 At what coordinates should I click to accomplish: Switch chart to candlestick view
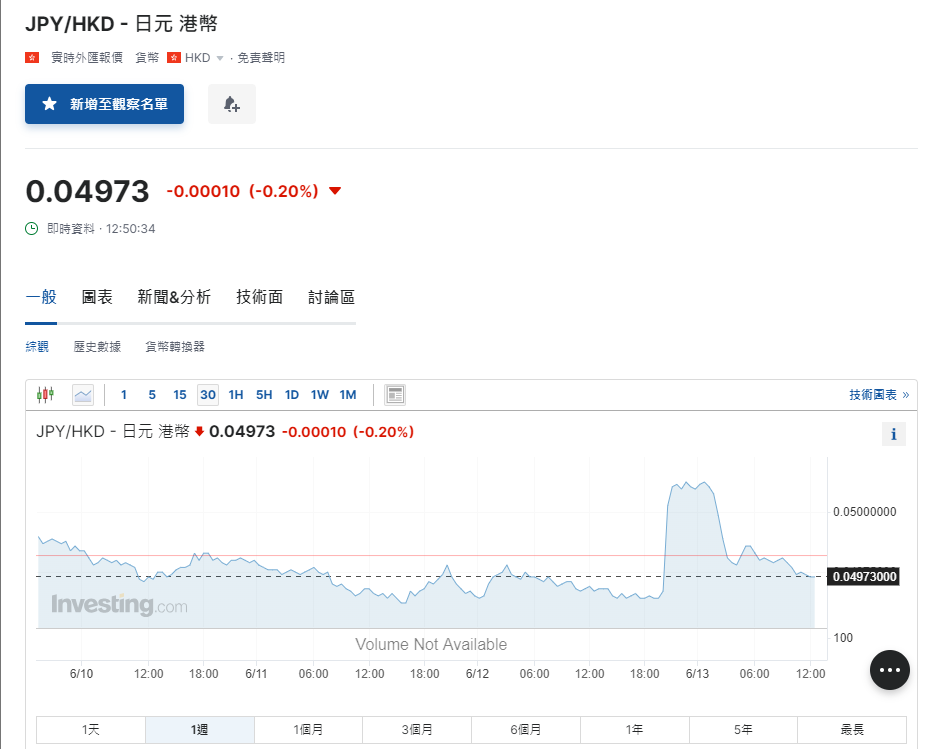45,394
